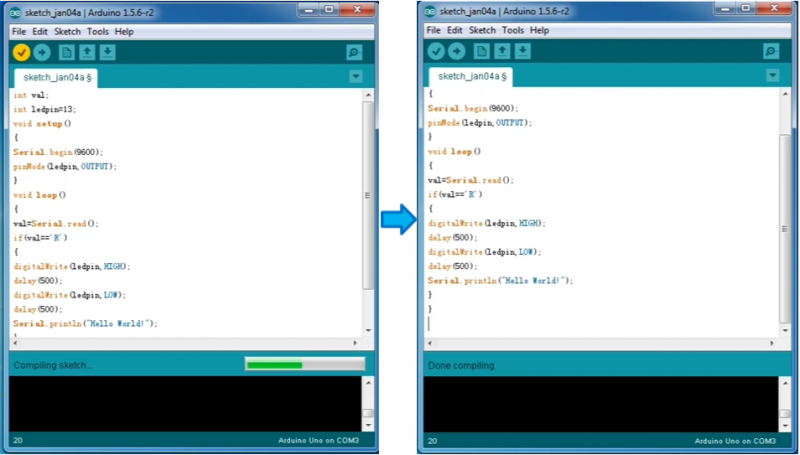Expand the tab options arrow in left window

click(356, 77)
